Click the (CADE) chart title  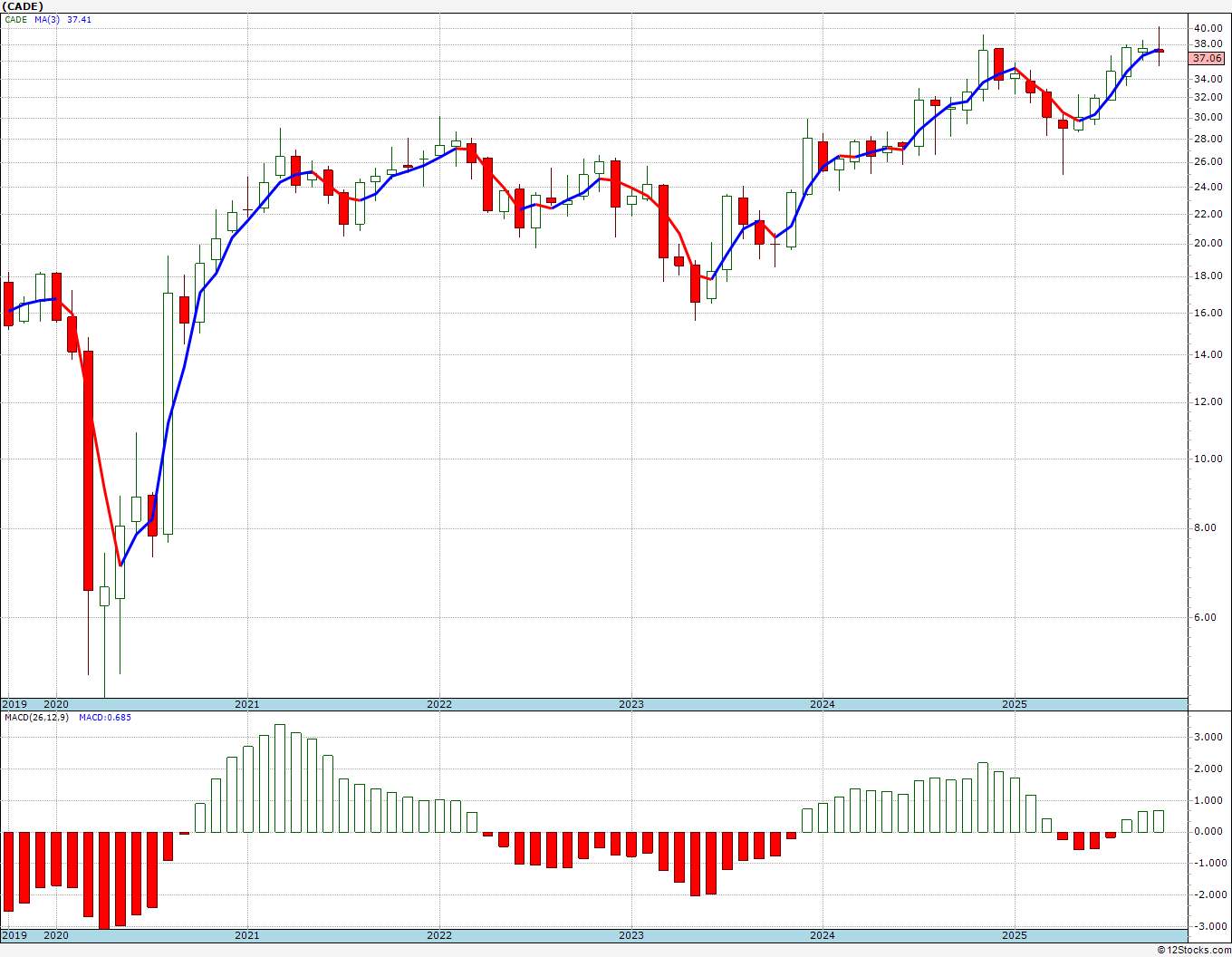click(x=22, y=6)
